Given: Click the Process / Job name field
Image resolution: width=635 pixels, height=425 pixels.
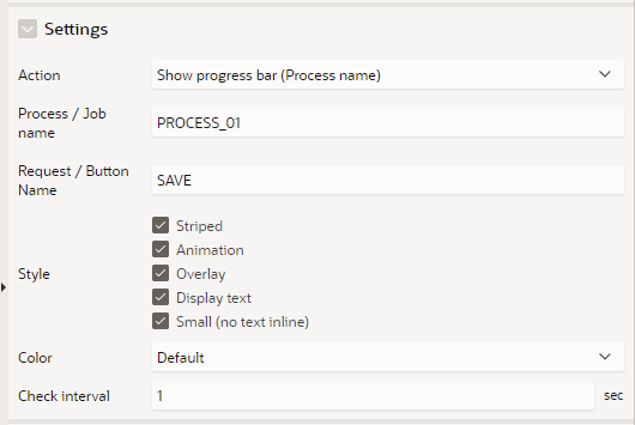Looking at the screenshot, I should (388, 123).
